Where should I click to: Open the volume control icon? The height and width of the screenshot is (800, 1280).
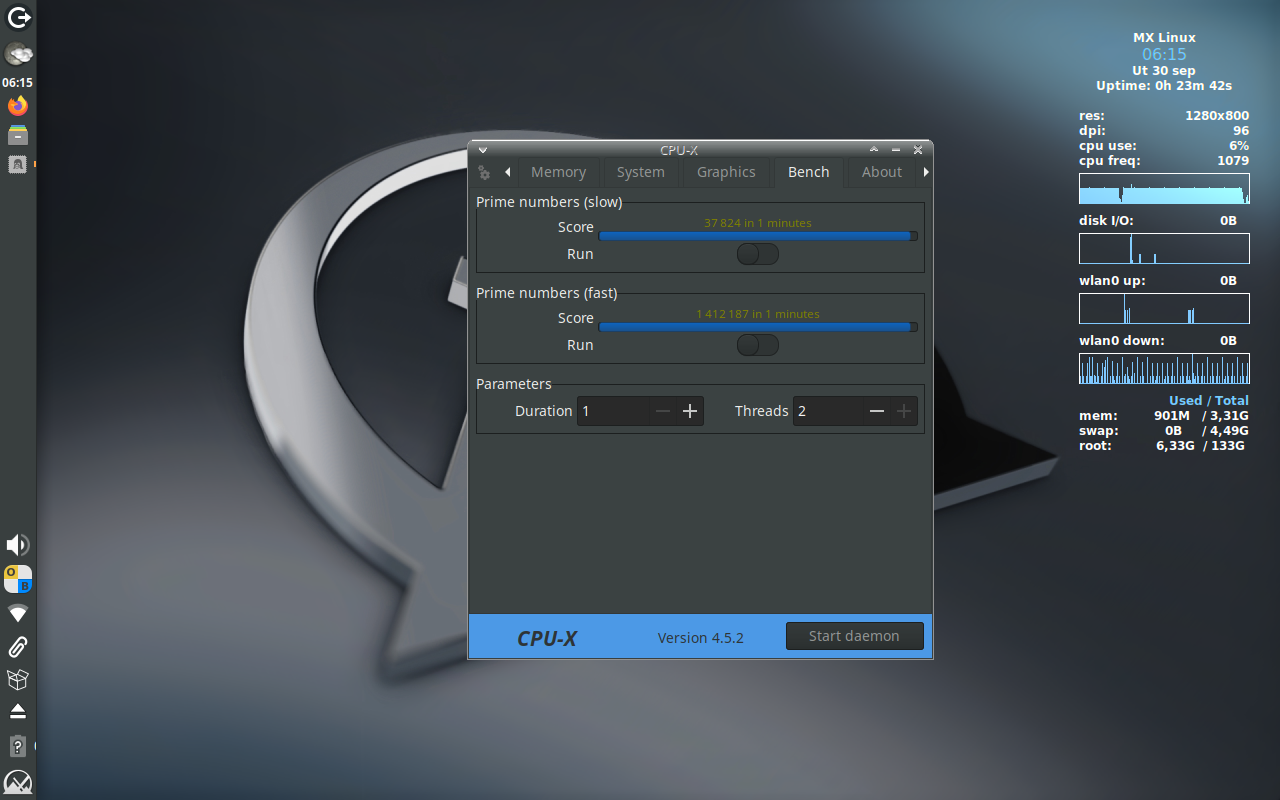[18, 545]
